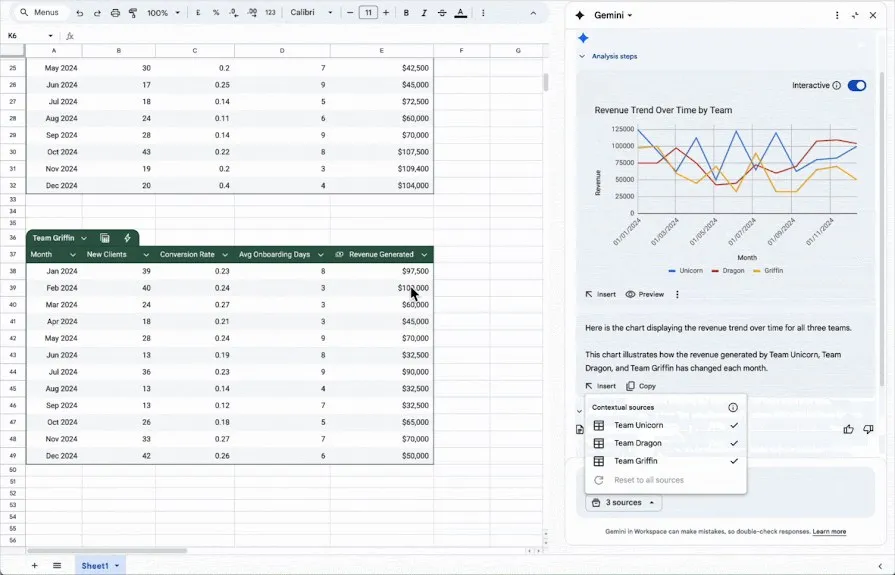Uncheck Team Dragon as a source
Image resolution: width=895 pixels, height=575 pixels.
tap(666, 443)
